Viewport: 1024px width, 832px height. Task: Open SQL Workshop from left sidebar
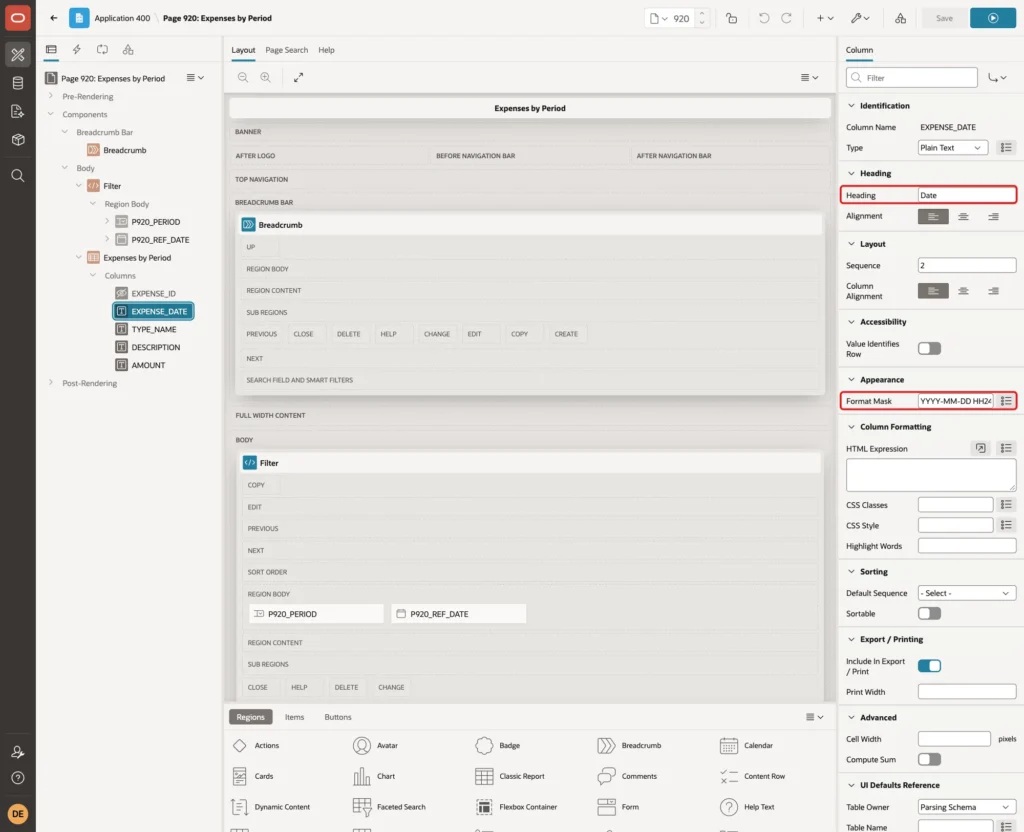point(18,83)
